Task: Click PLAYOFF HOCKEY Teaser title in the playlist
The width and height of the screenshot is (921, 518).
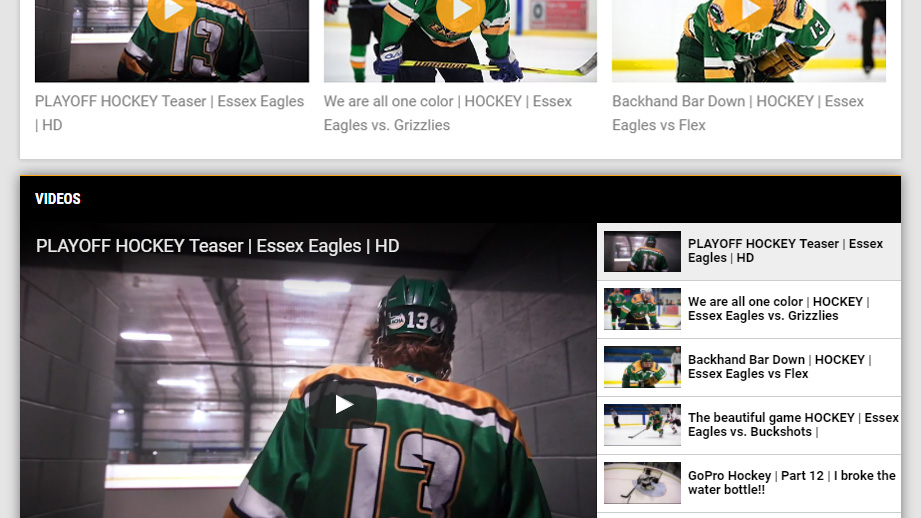Action: tap(785, 251)
